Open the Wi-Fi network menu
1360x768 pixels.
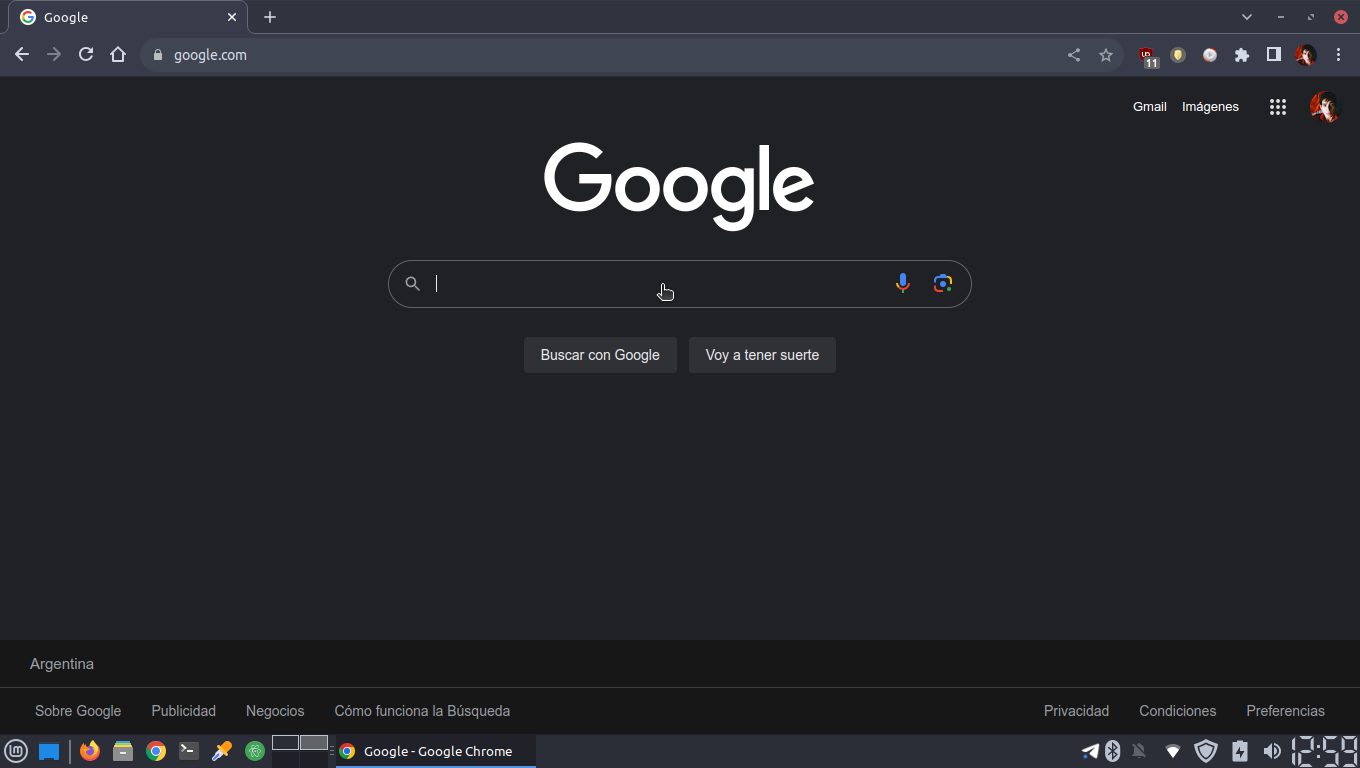pos(1173,751)
